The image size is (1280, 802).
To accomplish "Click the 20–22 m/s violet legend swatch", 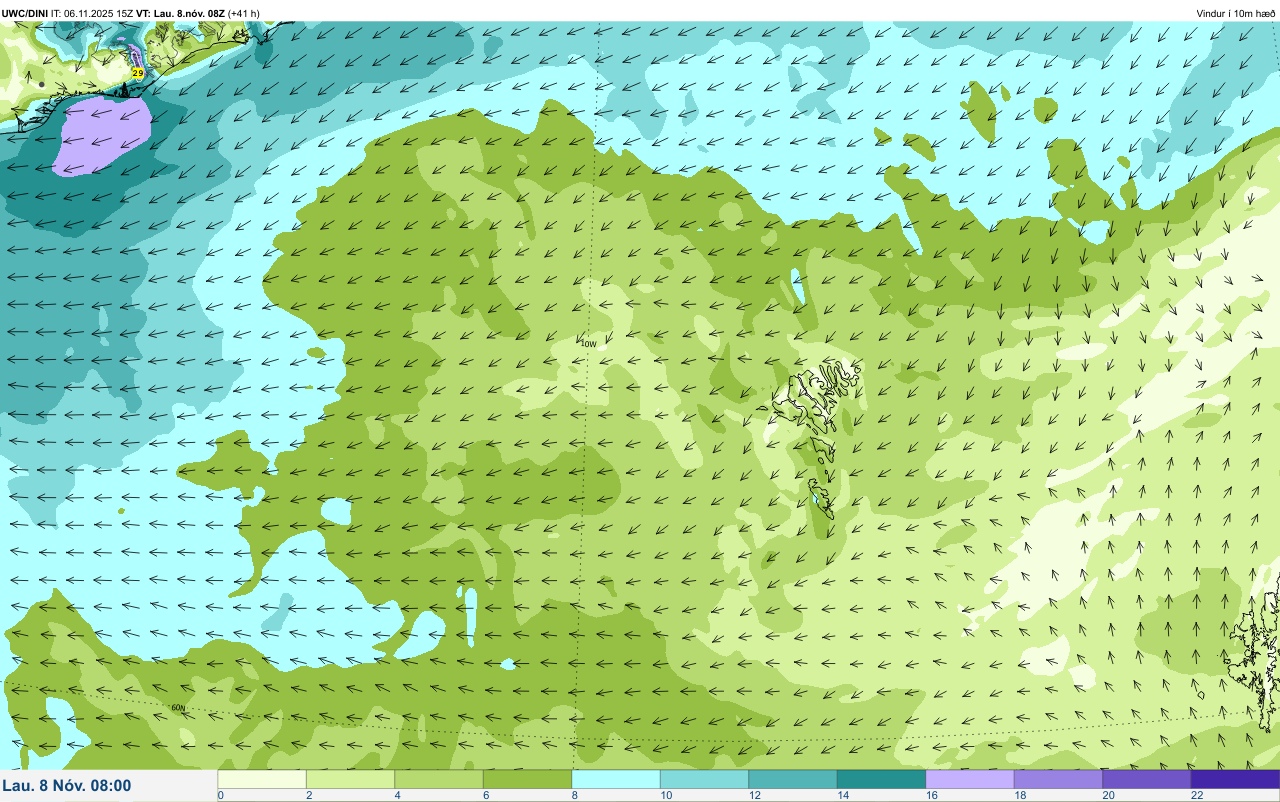I will pyautogui.click(x=1147, y=779).
